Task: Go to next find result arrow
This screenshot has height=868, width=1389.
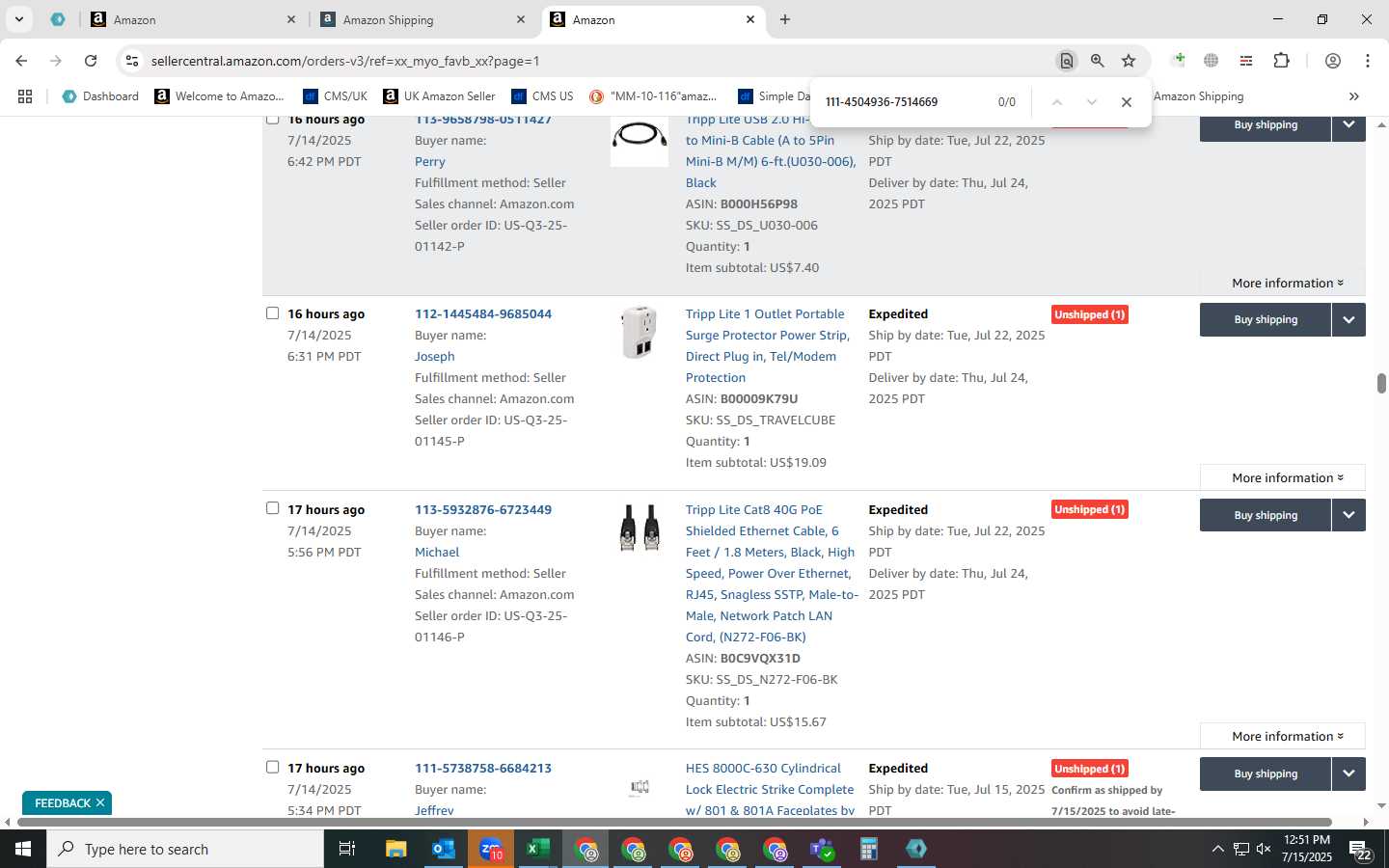Action: click(x=1092, y=102)
